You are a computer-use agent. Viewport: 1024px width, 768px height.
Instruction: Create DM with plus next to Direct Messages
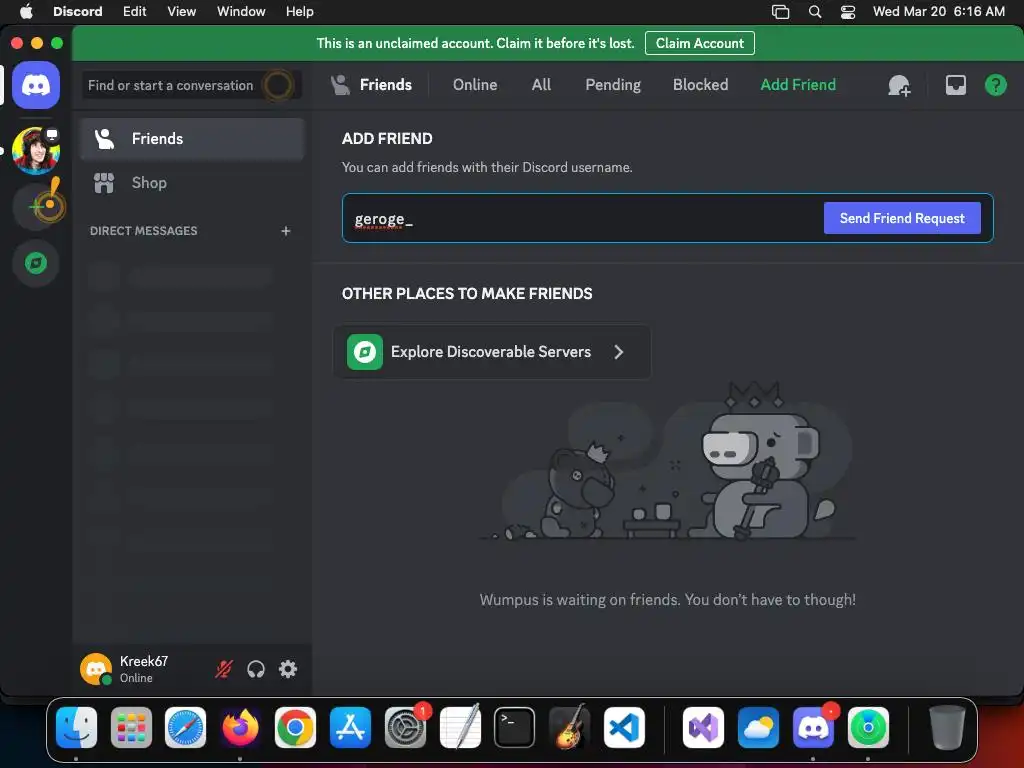point(285,231)
